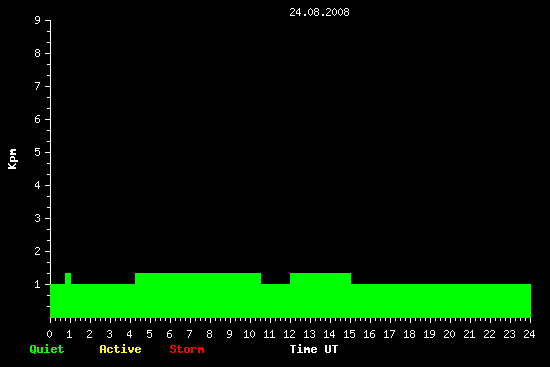Image resolution: width=550 pixels, height=367 pixels.
Task: Click the red Storm legend label
Action: coord(187,349)
